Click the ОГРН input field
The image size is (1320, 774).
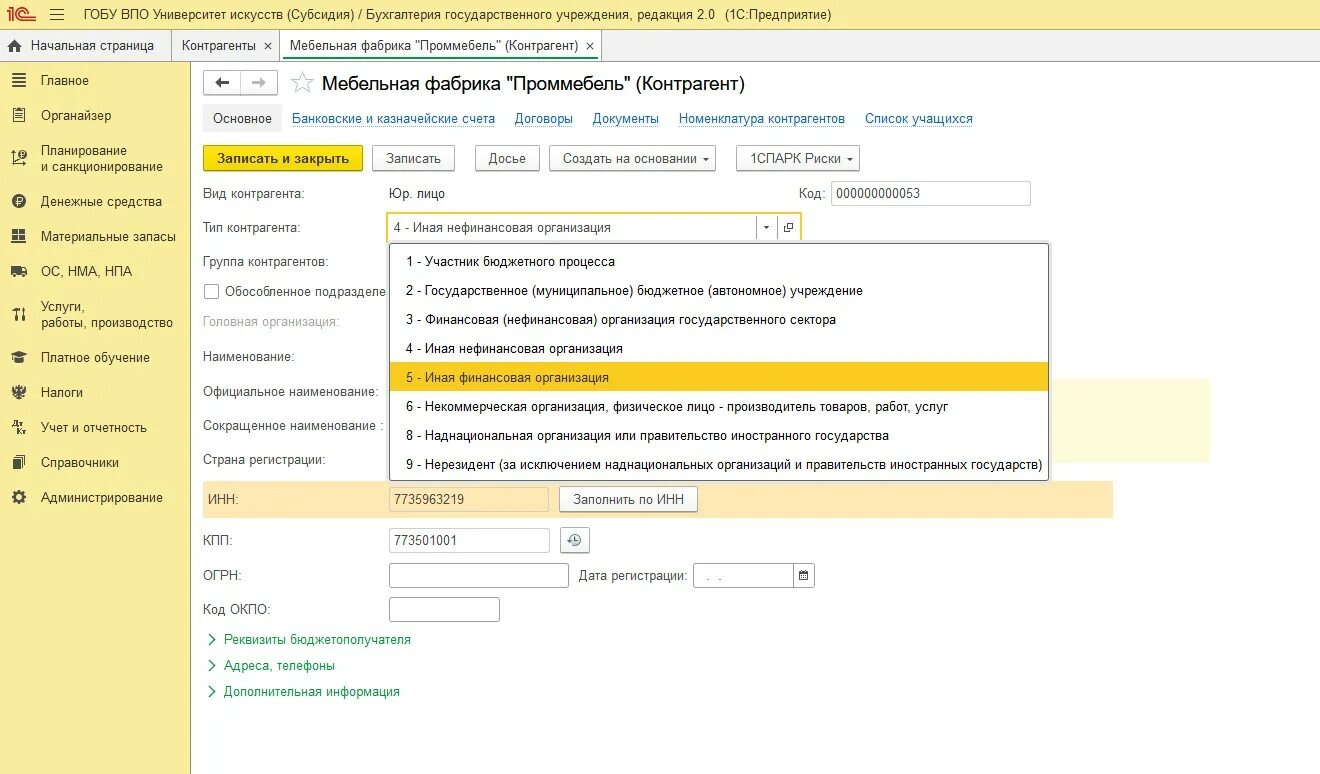479,576
